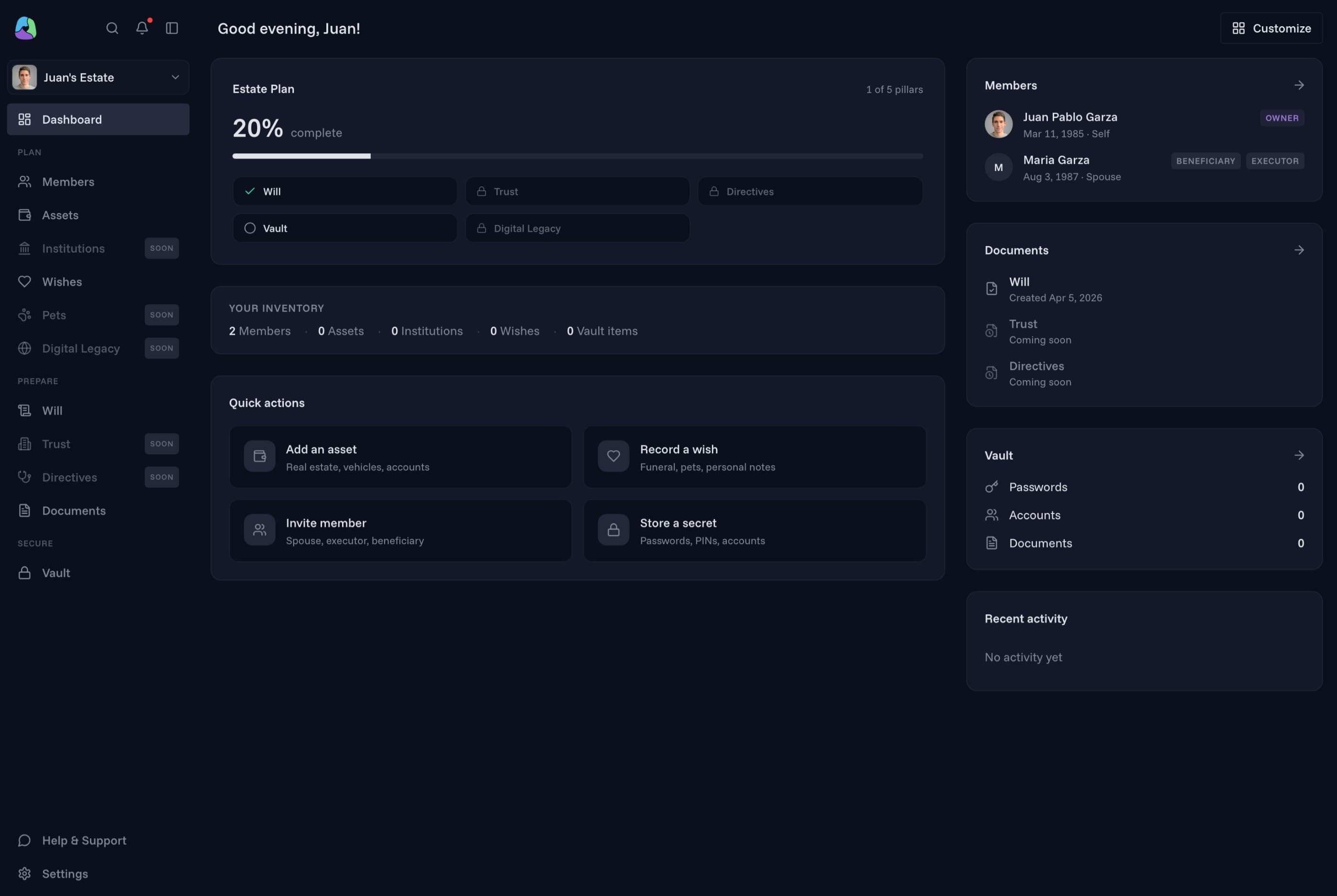Open Documents in sidebar
This screenshot has width=1337, height=896.
click(98, 510)
